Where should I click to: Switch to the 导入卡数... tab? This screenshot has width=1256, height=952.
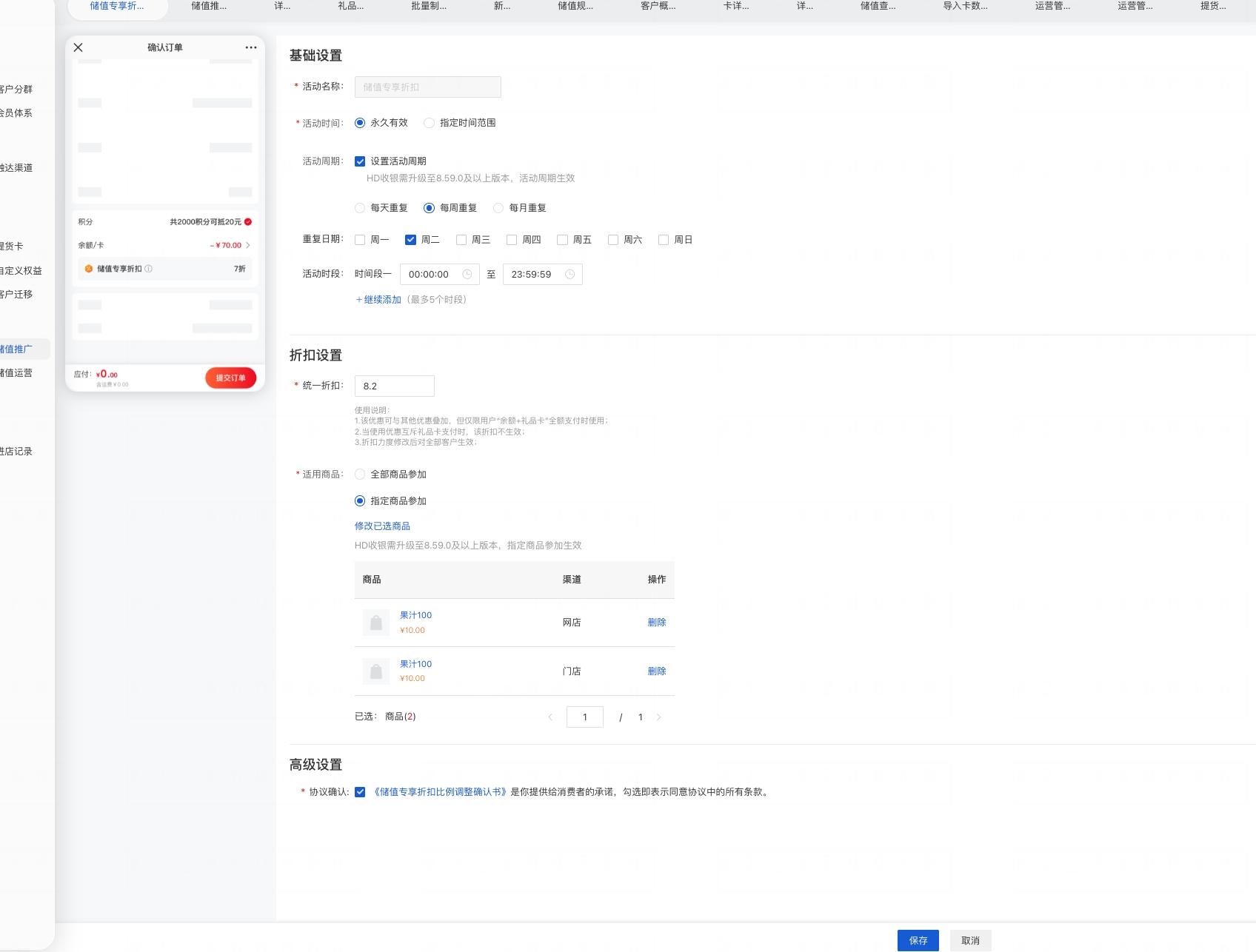point(965,6)
